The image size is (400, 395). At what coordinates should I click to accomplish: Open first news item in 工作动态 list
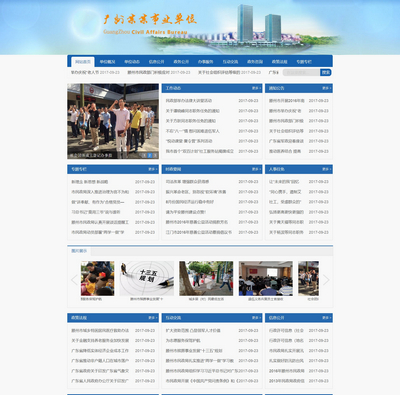[189, 101]
